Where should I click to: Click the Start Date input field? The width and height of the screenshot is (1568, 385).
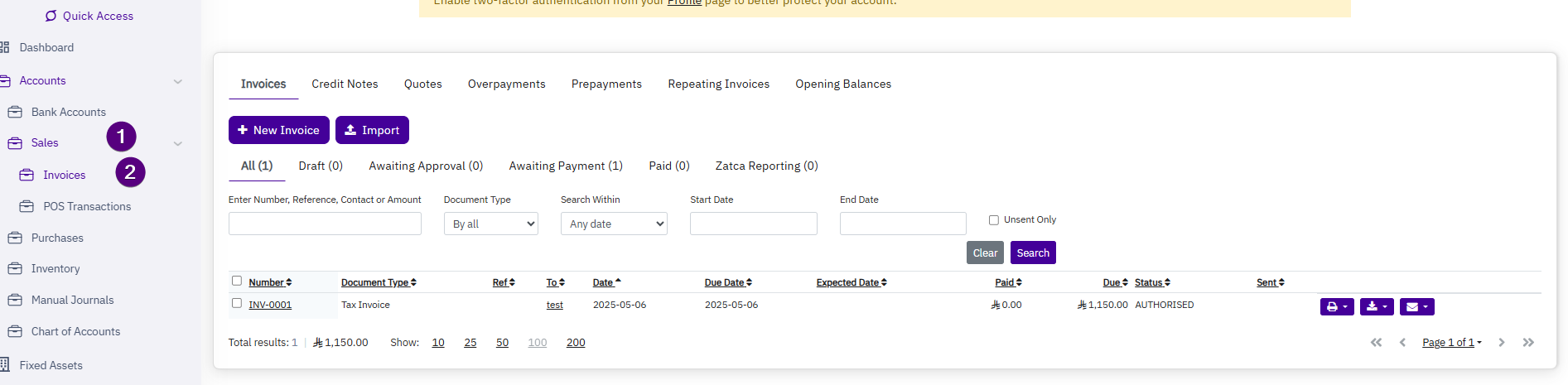pyautogui.click(x=753, y=224)
